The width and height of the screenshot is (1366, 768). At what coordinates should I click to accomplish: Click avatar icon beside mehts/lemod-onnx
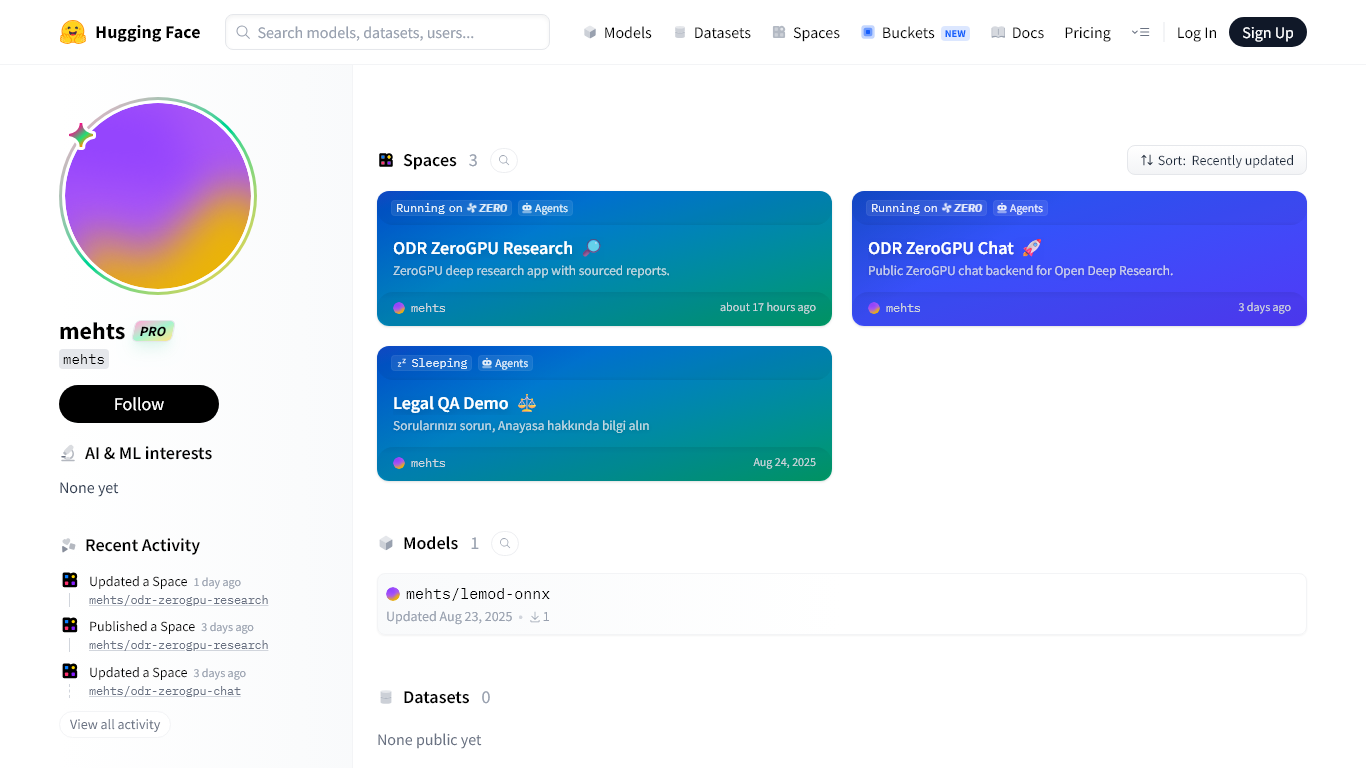(393, 594)
